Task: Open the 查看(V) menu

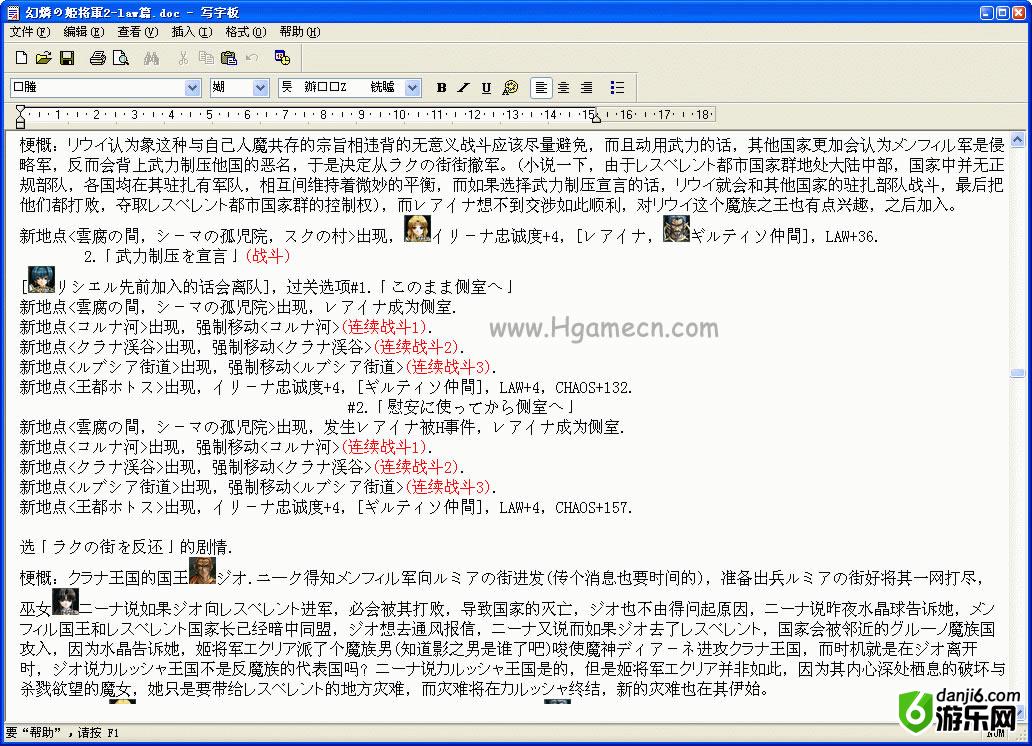Action: point(138,32)
